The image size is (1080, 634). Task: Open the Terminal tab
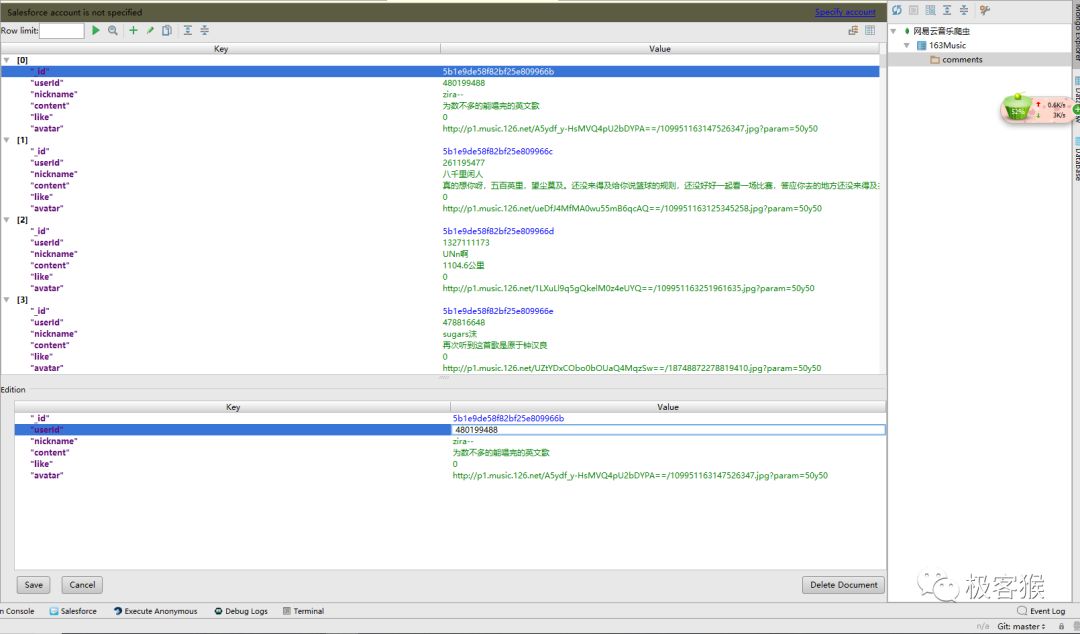[x=303, y=611]
